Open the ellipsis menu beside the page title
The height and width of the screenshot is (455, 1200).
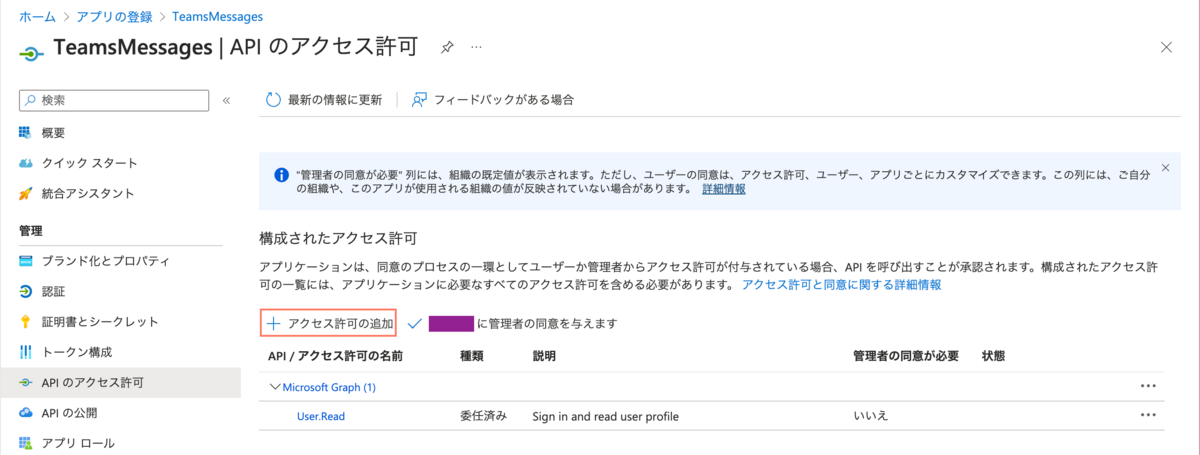pos(477,47)
